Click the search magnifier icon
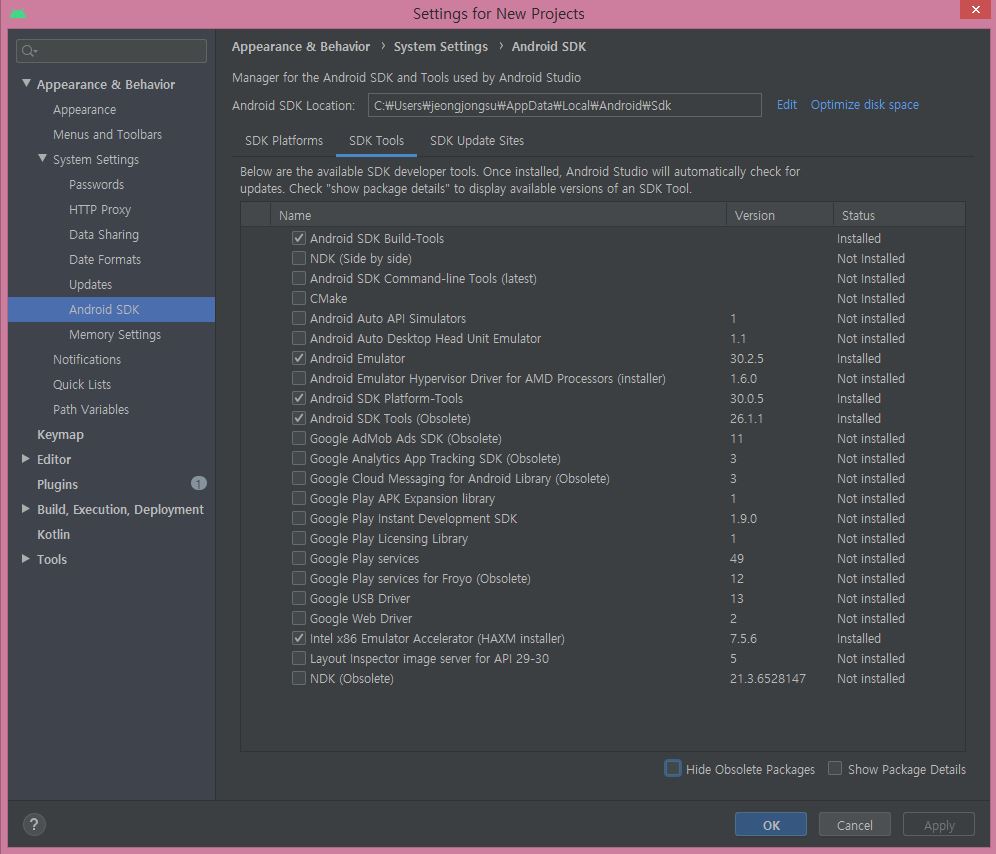Screen dimensions: 996x854 tap(29, 51)
